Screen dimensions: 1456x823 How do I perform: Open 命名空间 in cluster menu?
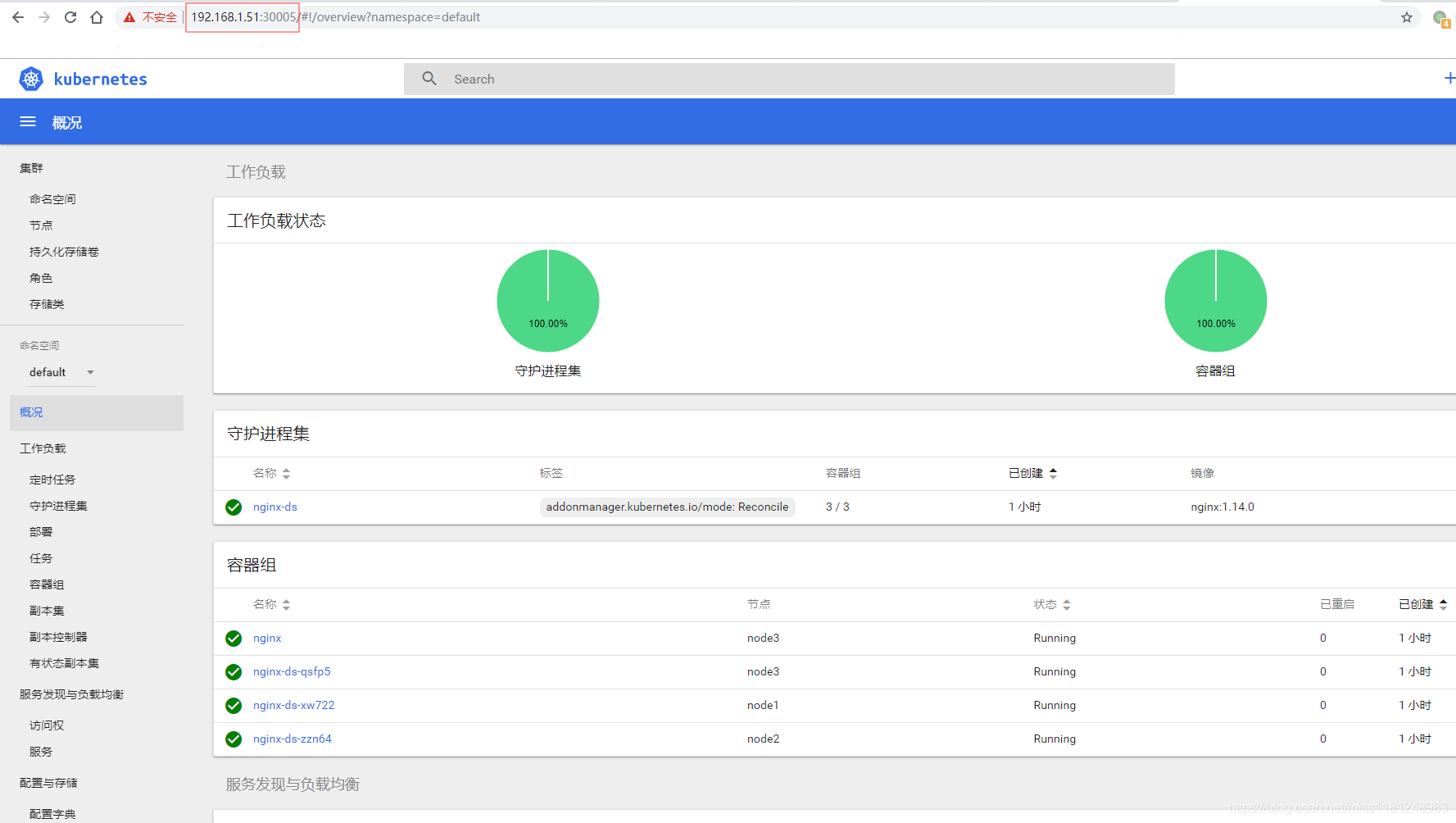[52, 199]
